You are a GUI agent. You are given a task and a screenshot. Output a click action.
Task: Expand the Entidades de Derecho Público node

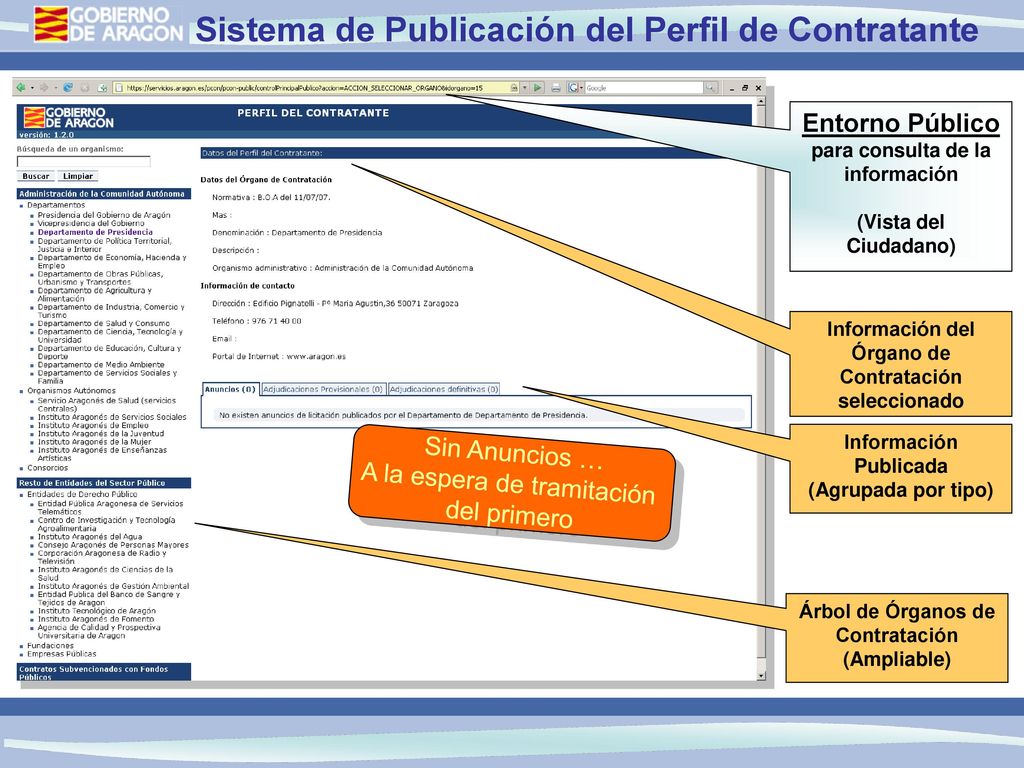pos(82,494)
